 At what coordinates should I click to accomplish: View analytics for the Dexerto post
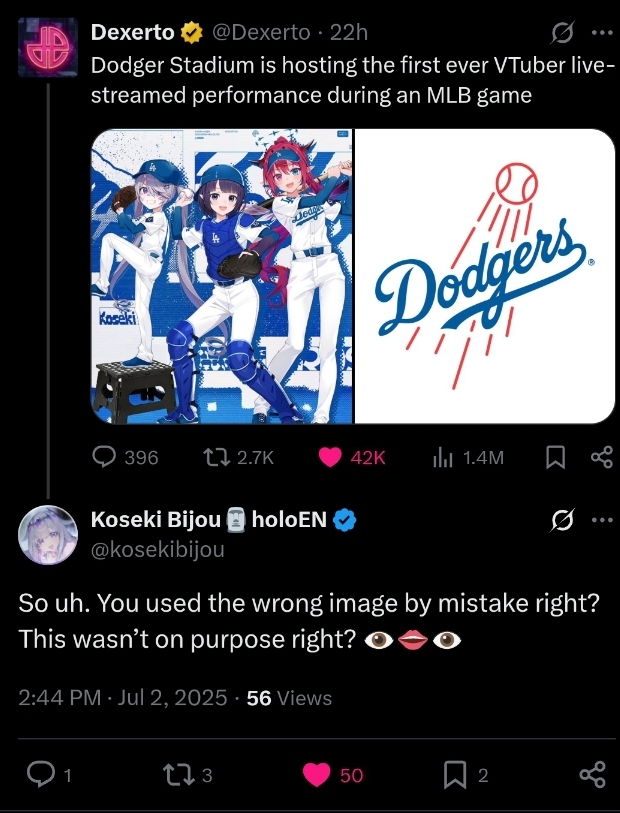click(x=442, y=457)
